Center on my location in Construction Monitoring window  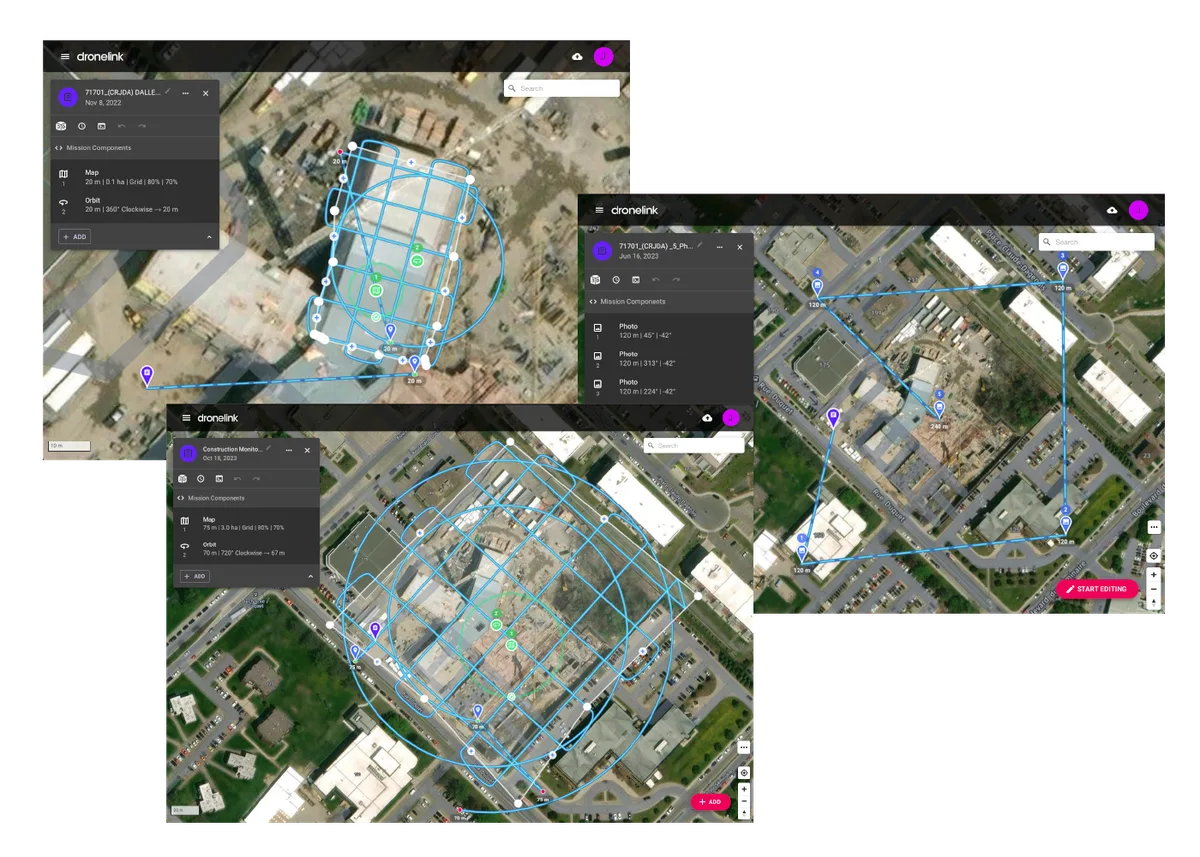pyautogui.click(x=744, y=773)
